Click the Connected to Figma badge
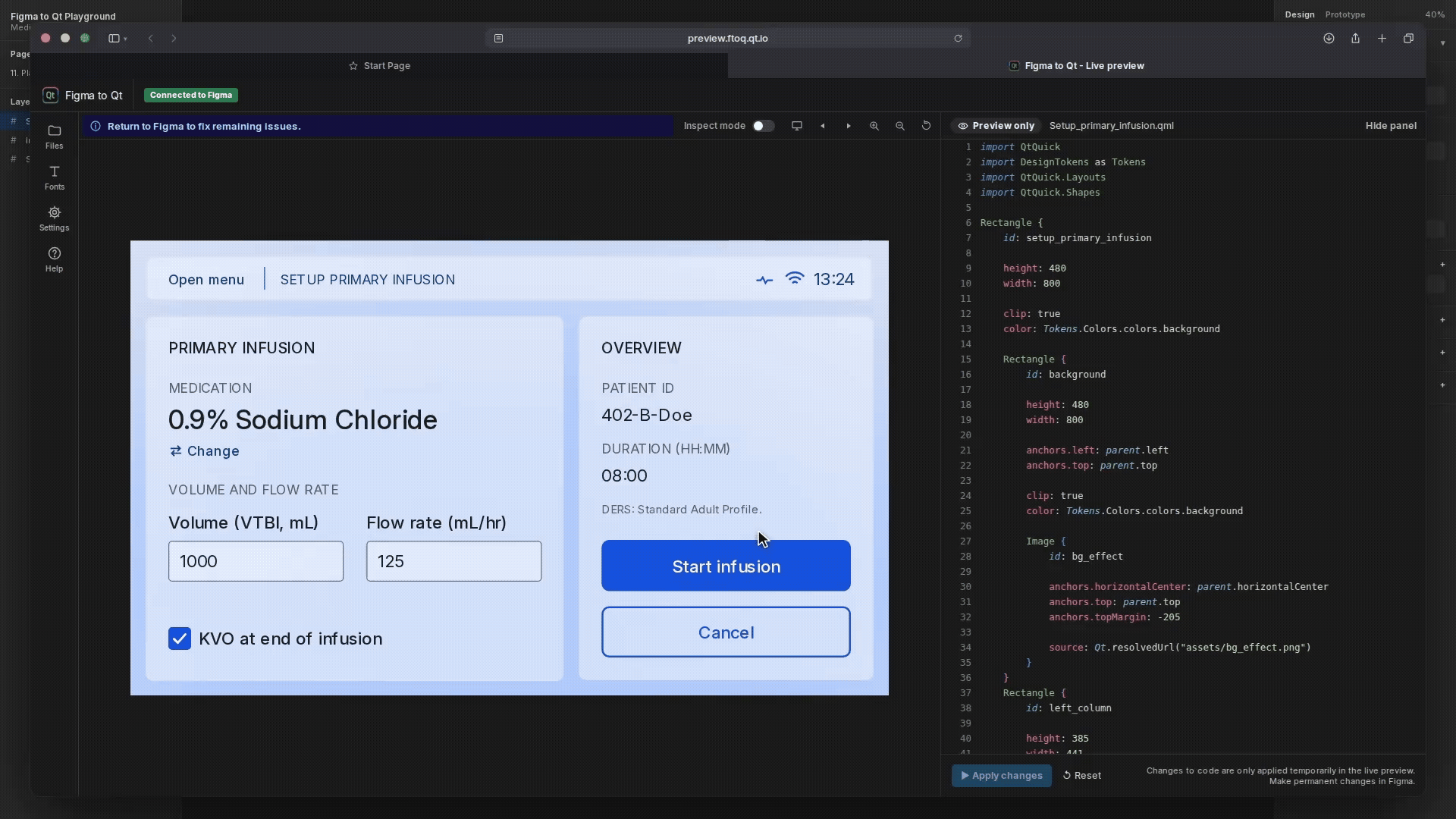The width and height of the screenshot is (1456, 819). point(191,95)
